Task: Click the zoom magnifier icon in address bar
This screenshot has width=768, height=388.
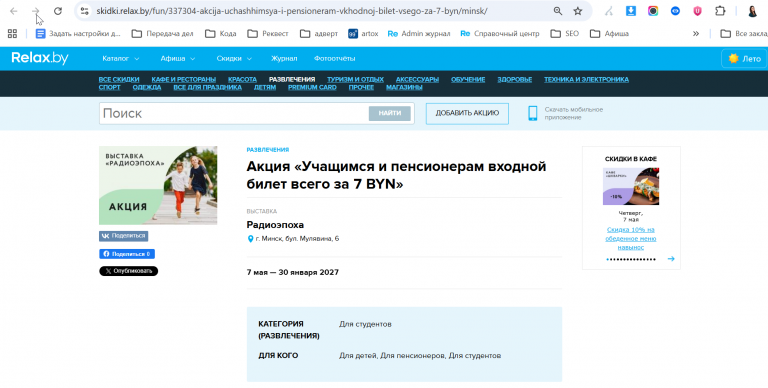Action: [x=557, y=11]
